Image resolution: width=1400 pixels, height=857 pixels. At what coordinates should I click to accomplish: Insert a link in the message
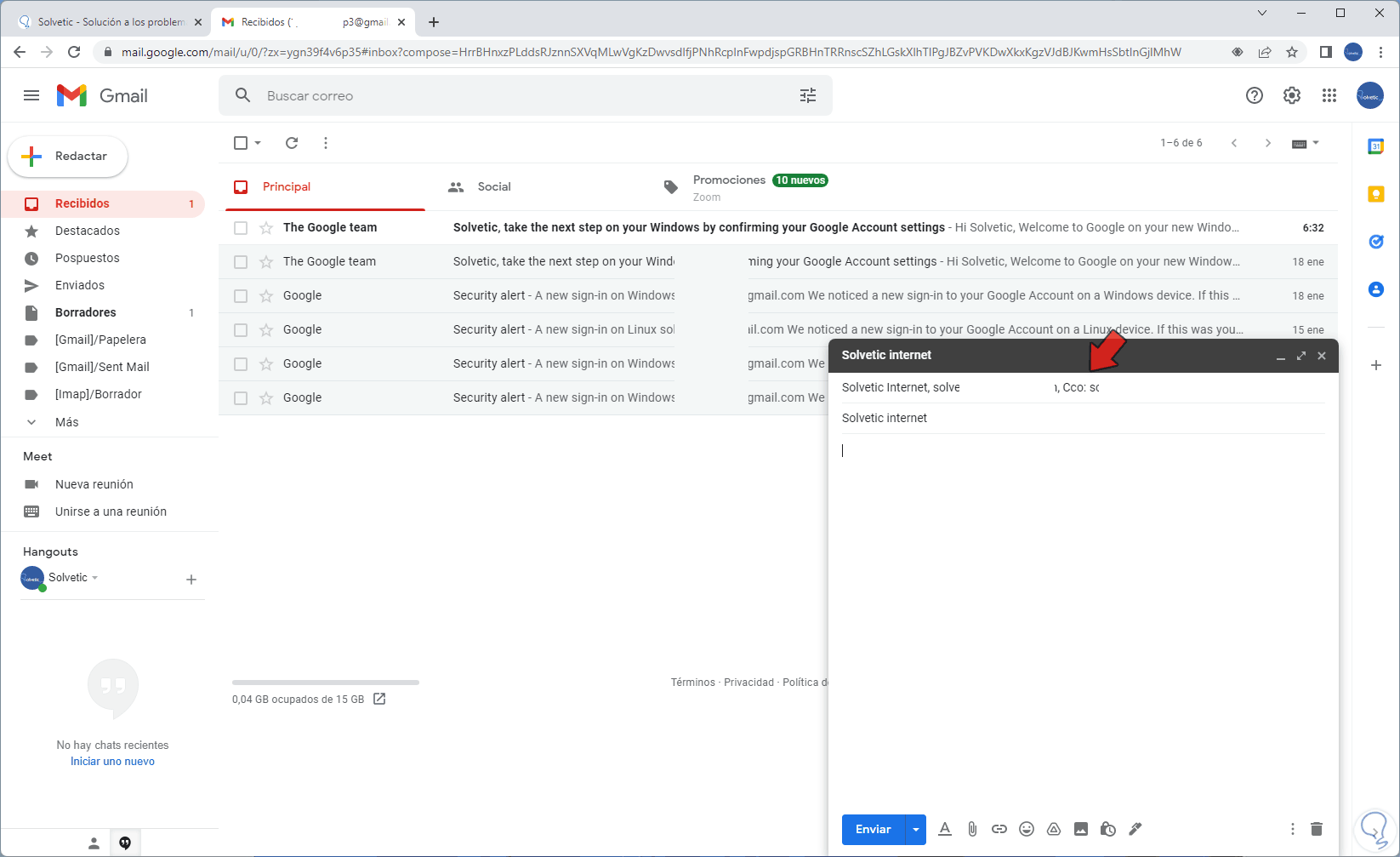(999, 830)
